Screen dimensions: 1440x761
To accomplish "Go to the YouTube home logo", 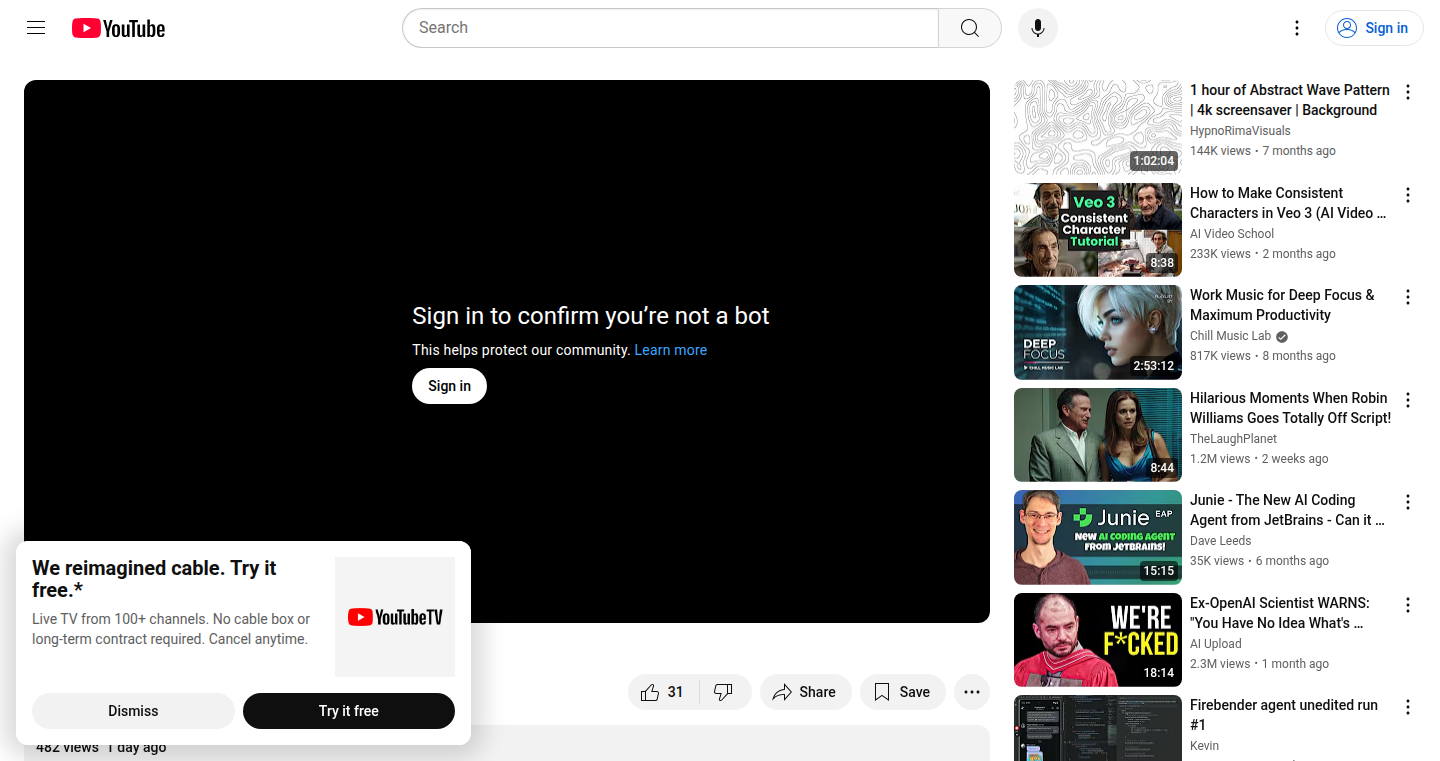I will [x=118, y=28].
